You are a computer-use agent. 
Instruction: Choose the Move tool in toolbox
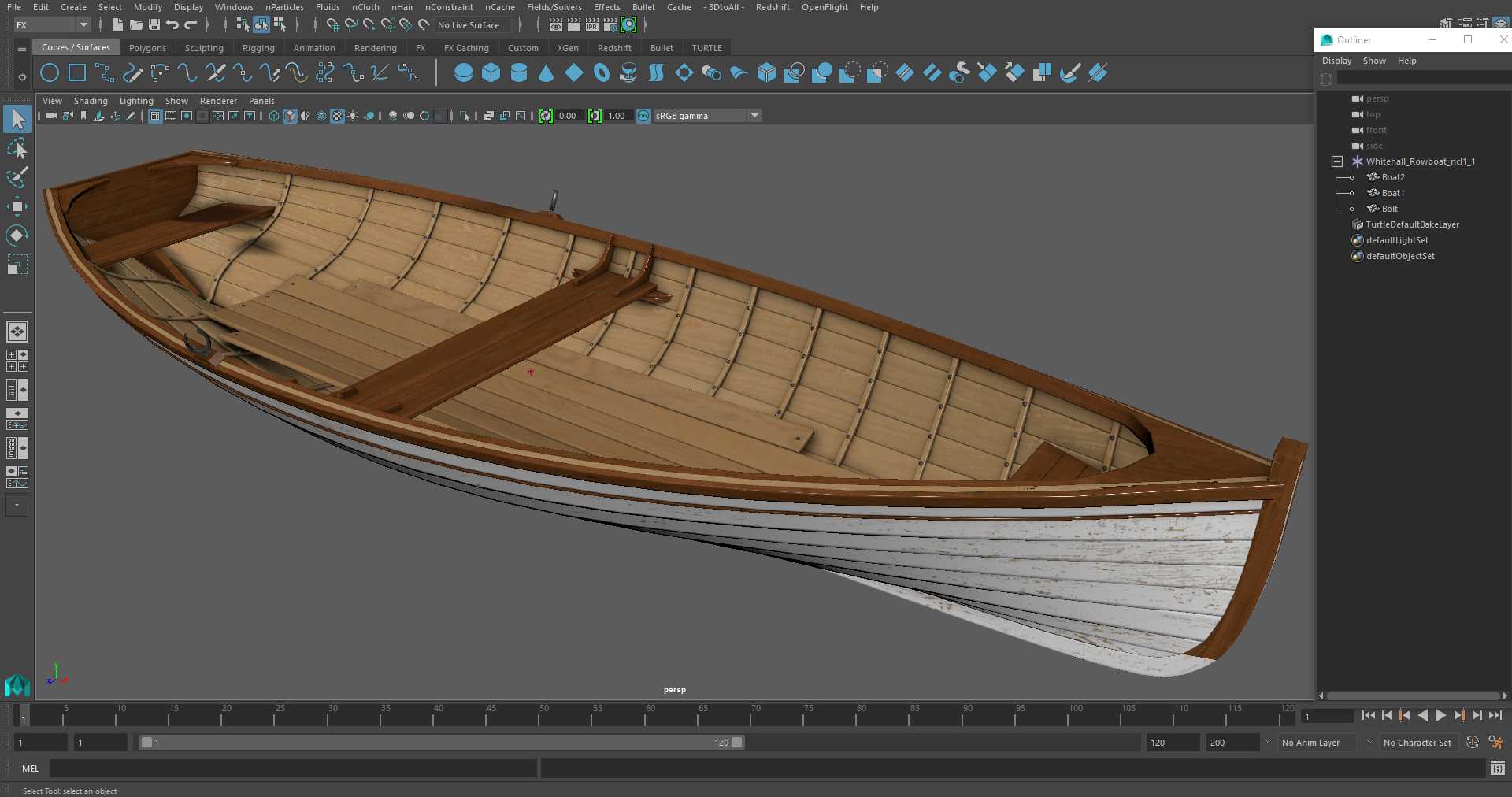pos(17,206)
